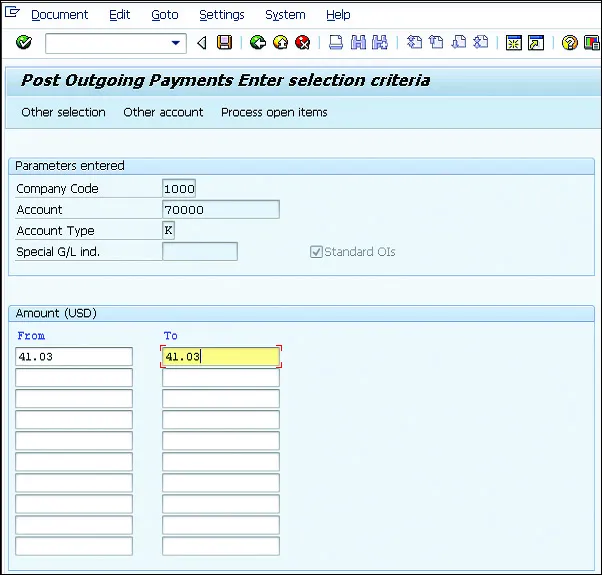Open Help with the question mark icon
The width and height of the screenshot is (602, 575).
[569, 43]
